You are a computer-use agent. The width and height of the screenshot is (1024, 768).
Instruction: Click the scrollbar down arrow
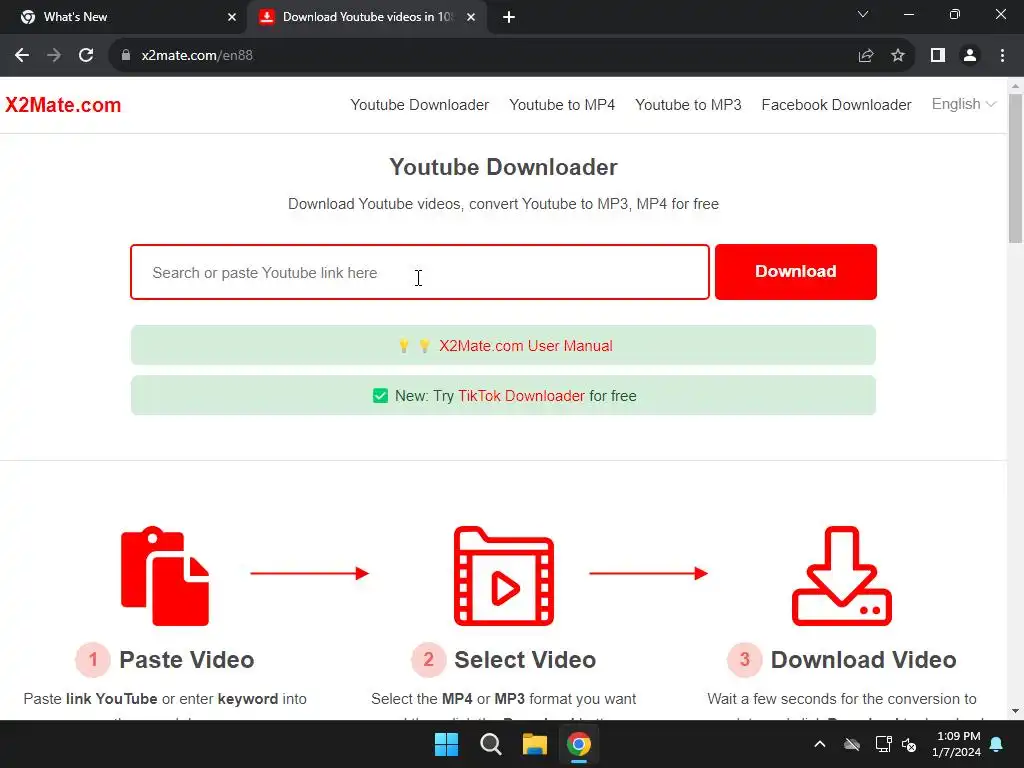[1015, 711]
